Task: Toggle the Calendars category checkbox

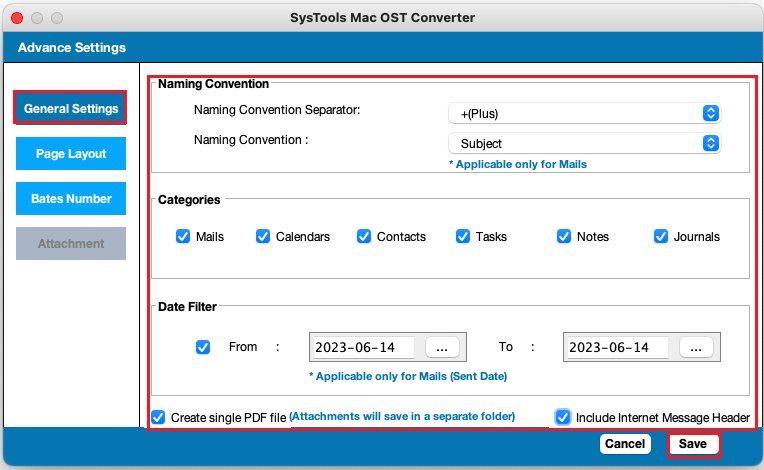Action: coord(263,236)
